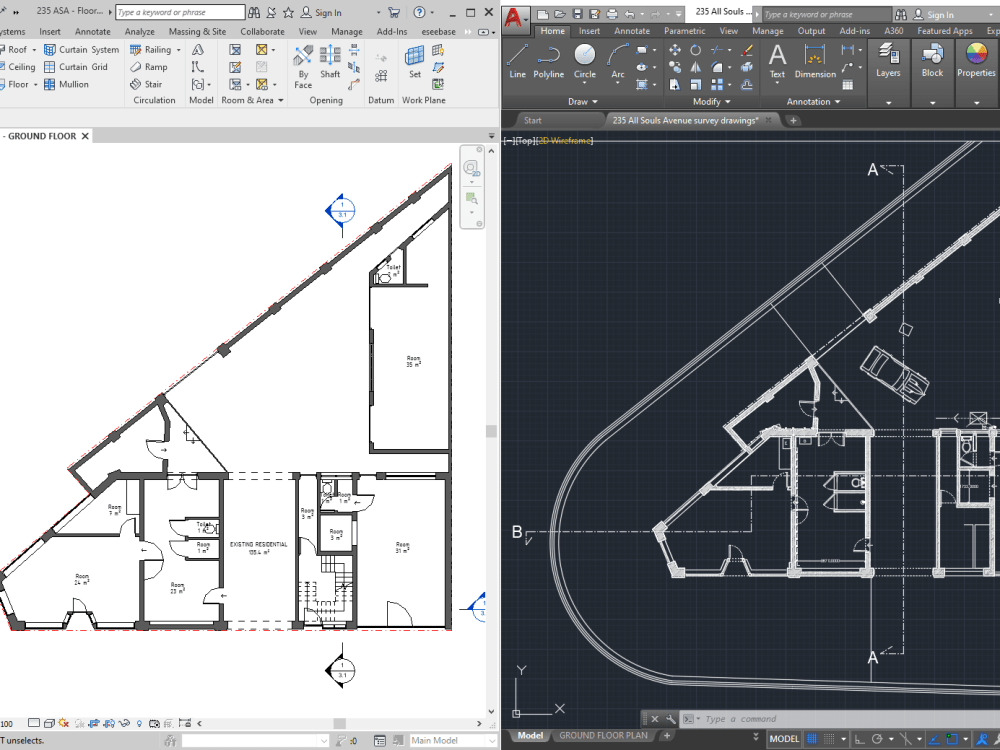Close the GROUND FLOOR view tab in Revit
Screen dimensions: 1000x750
click(x=85, y=136)
